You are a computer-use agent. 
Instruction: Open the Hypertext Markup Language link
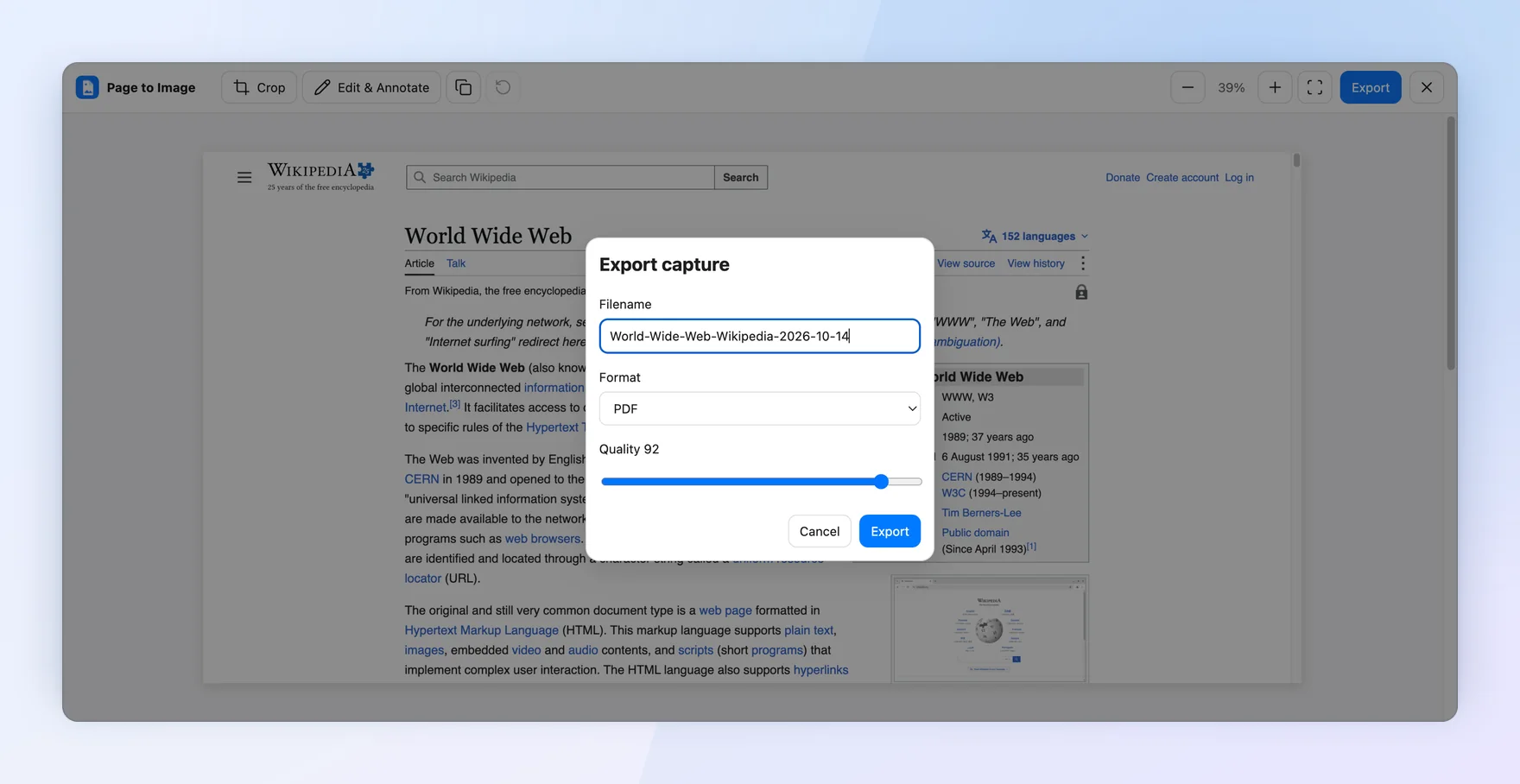coord(482,630)
